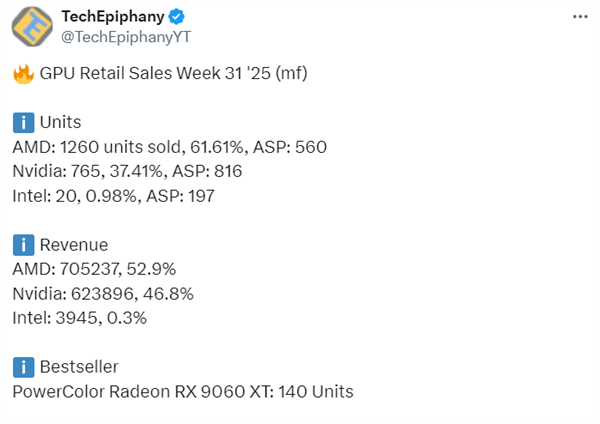Image resolution: width=600 pixels, height=424 pixels.
Task: Click the AMD 1260 units sold line
Action: 169,147
